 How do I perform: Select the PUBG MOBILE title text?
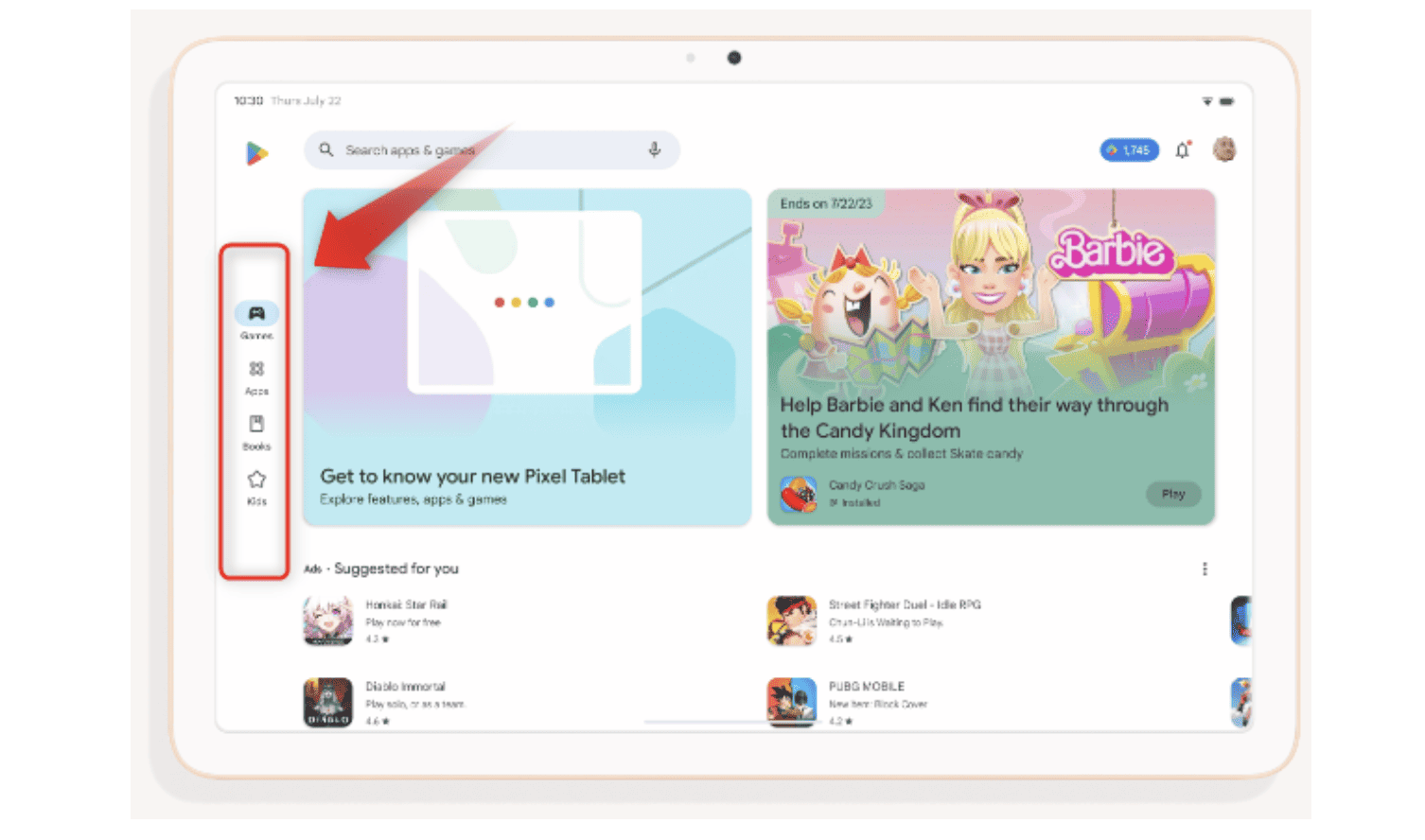[x=867, y=686]
